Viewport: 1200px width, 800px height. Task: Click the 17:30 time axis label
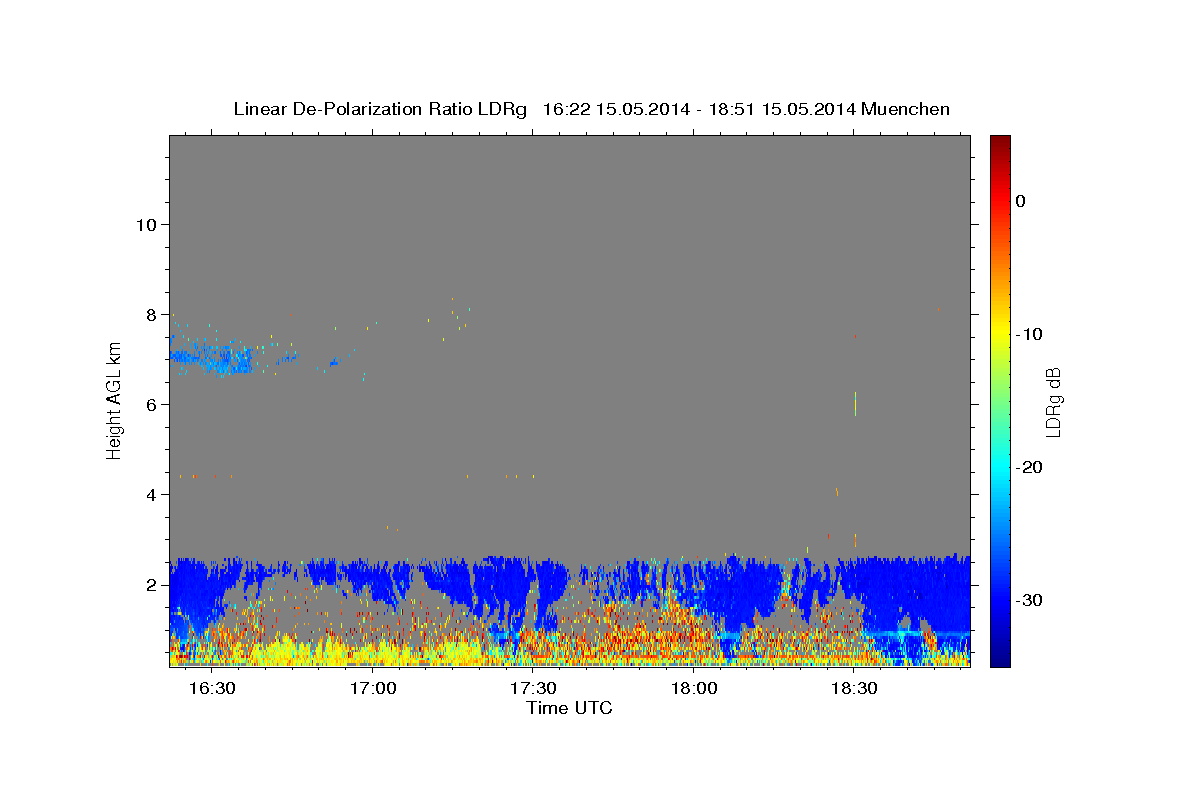(533, 689)
